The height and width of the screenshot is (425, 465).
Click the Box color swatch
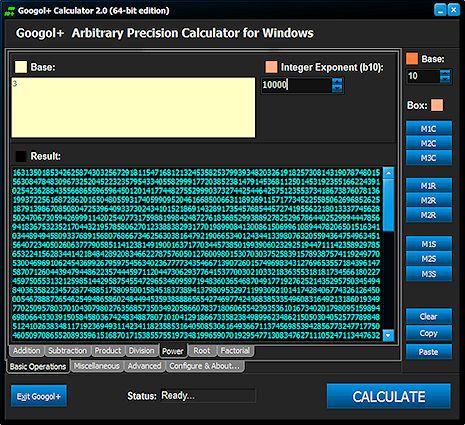pyautogui.click(x=437, y=105)
